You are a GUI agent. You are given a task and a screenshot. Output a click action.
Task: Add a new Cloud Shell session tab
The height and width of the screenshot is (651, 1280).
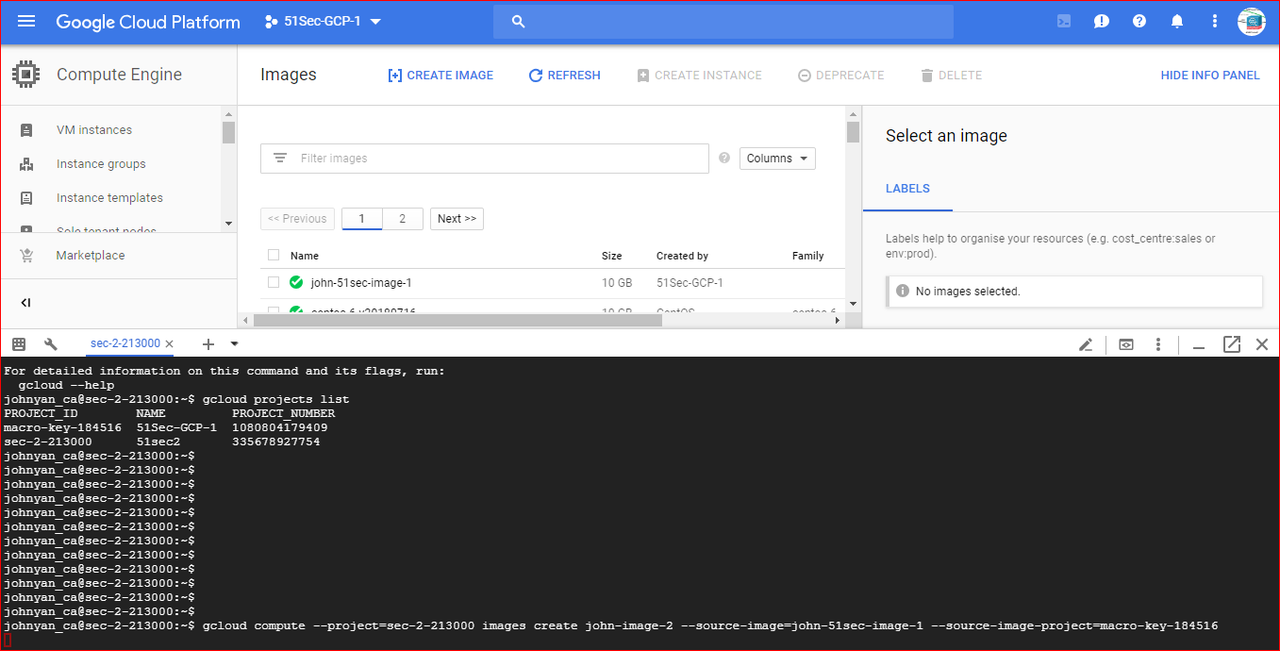tap(208, 343)
